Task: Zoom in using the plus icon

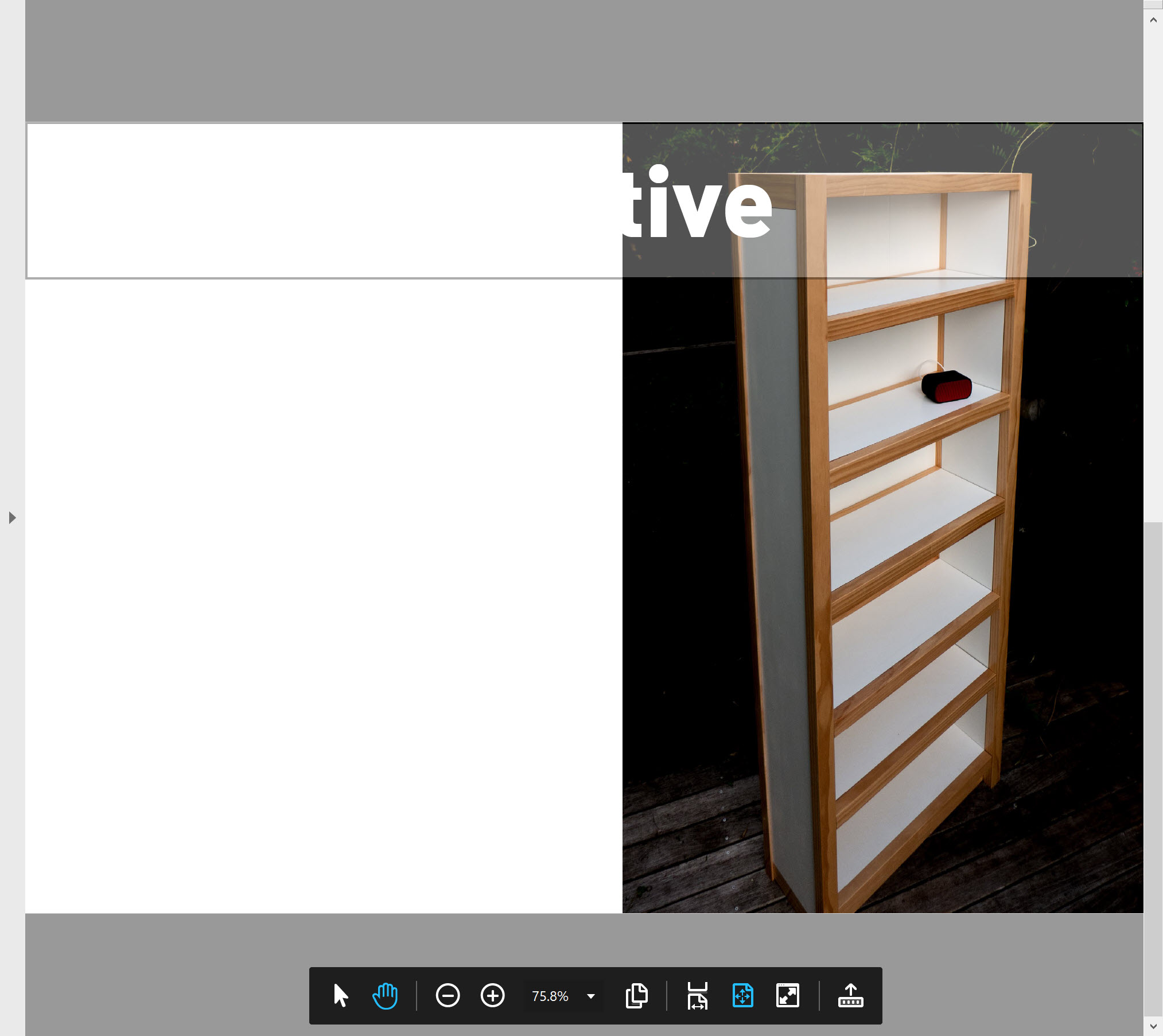Action: [492, 996]
